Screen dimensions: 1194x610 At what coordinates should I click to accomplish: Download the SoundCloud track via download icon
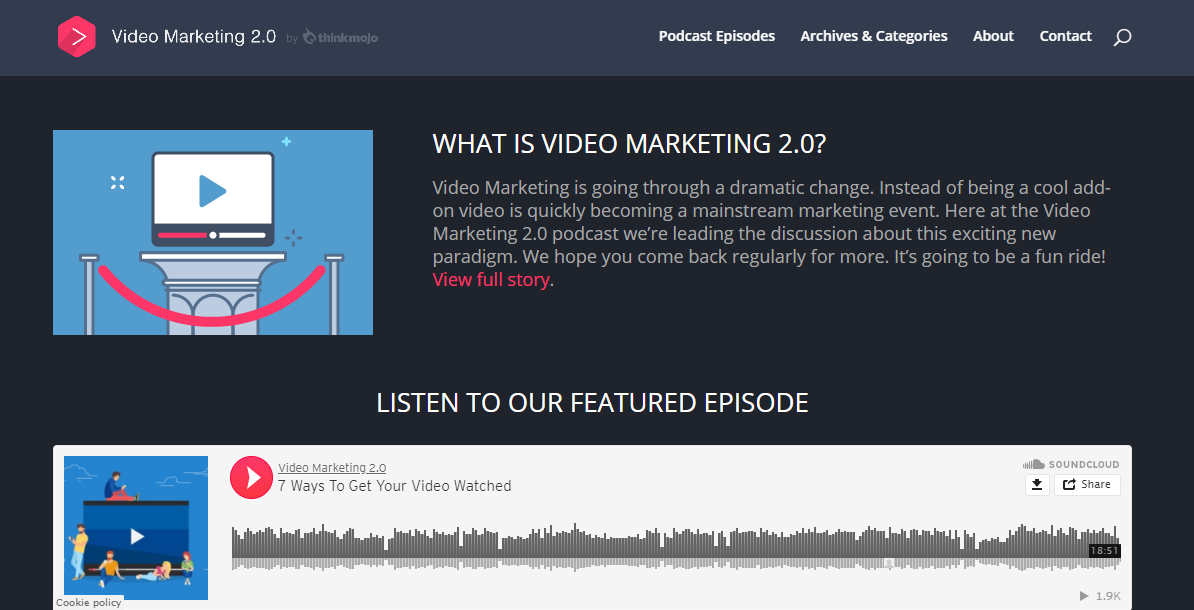(x=1037, y=484)
